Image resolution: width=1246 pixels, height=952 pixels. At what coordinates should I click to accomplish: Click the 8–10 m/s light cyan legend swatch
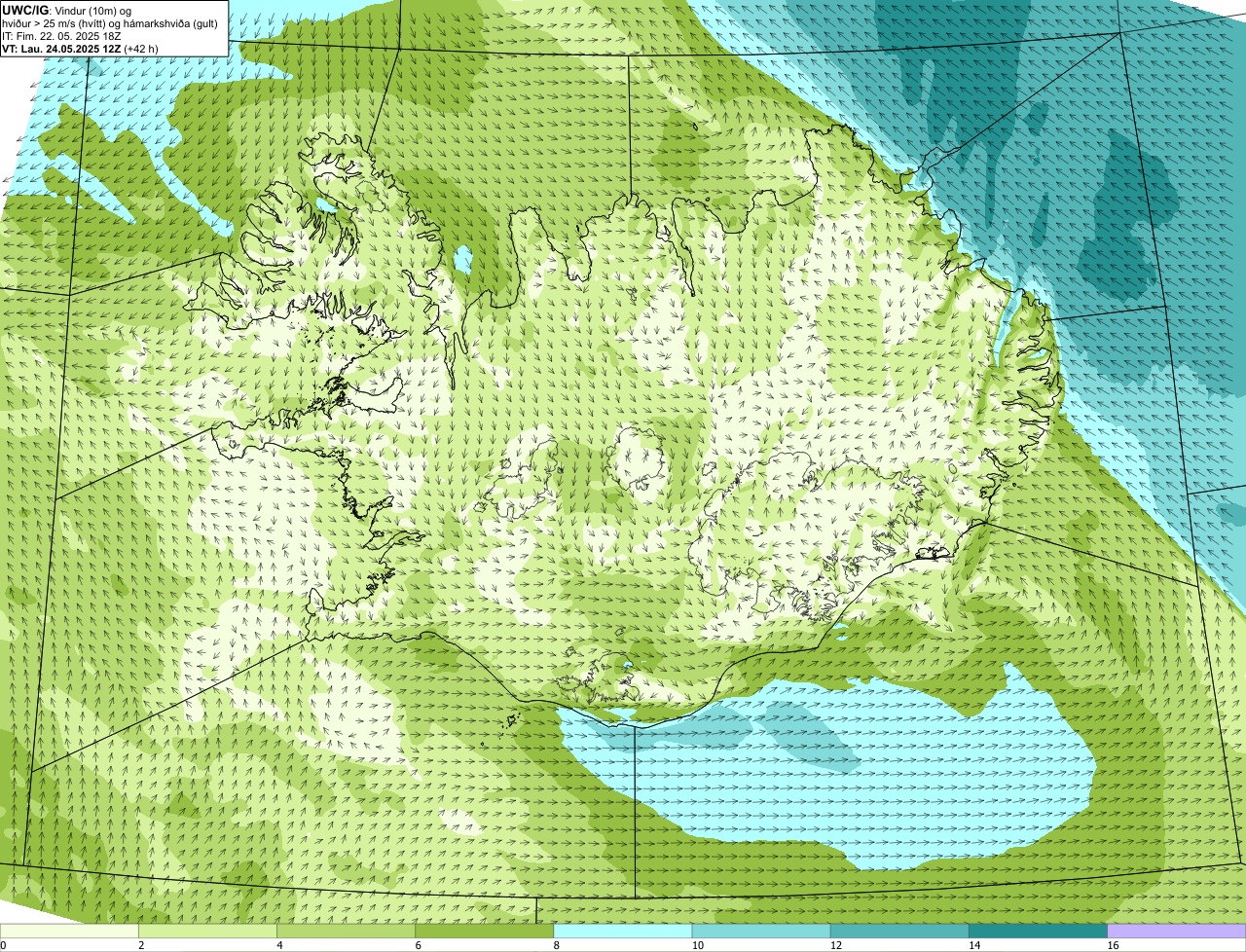pos(623,932)
